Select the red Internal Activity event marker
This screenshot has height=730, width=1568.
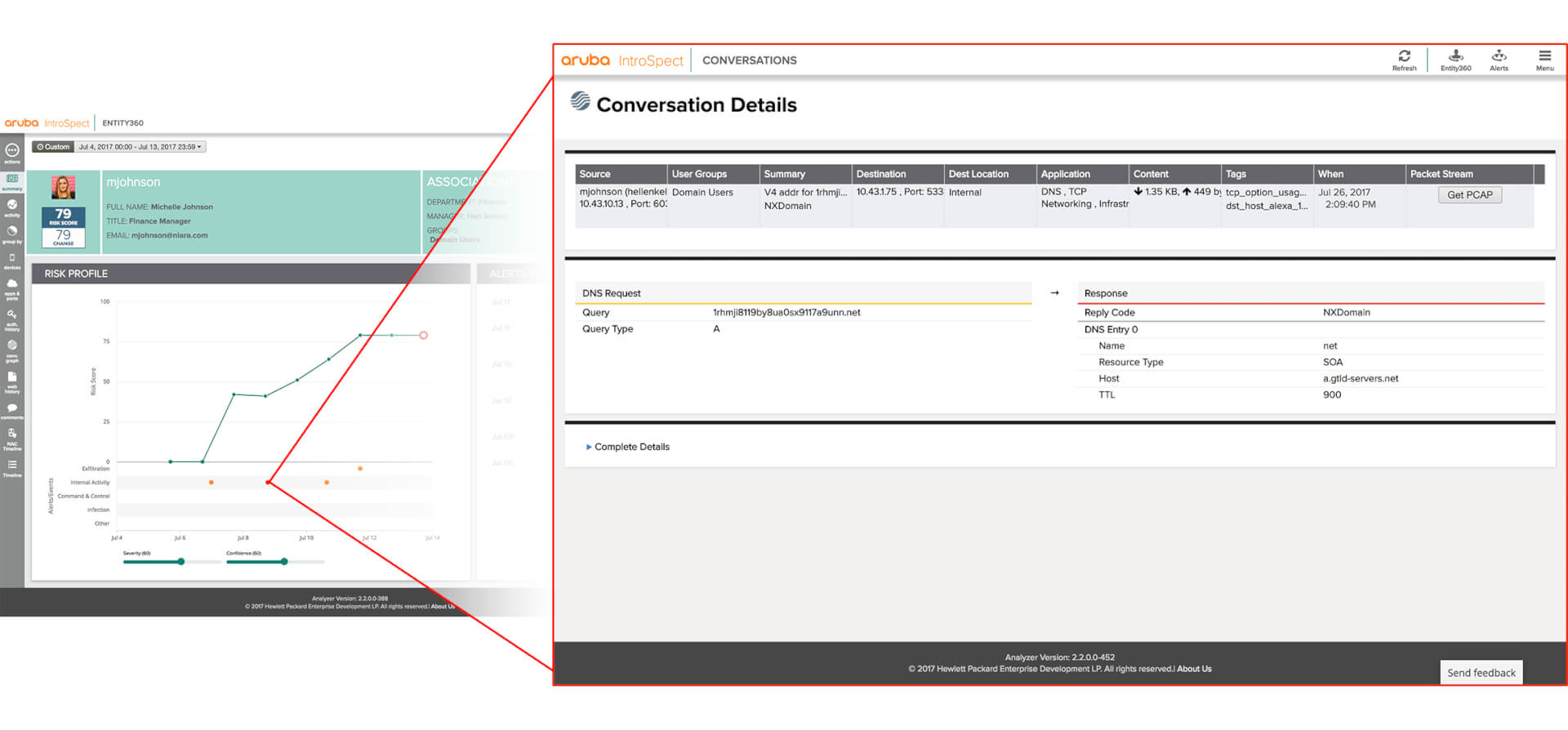coord(268,483)
